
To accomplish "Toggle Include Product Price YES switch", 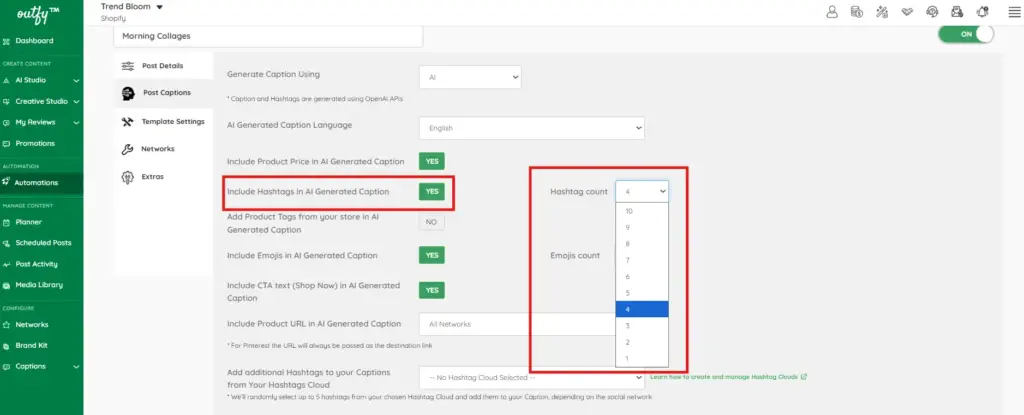I will coord(432,161).
